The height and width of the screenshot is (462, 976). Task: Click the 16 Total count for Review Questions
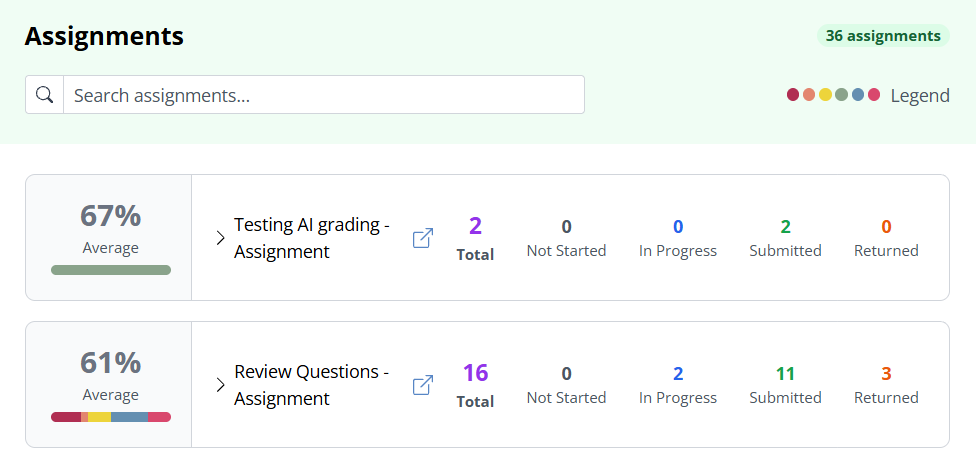pyautogui.click(x=476, y=373)
